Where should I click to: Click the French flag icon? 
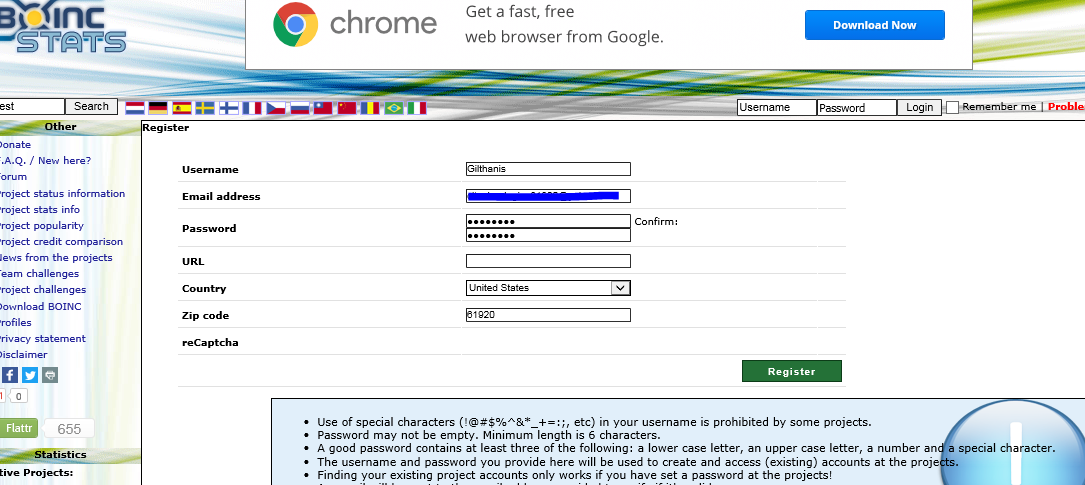(x=252, y=107)
